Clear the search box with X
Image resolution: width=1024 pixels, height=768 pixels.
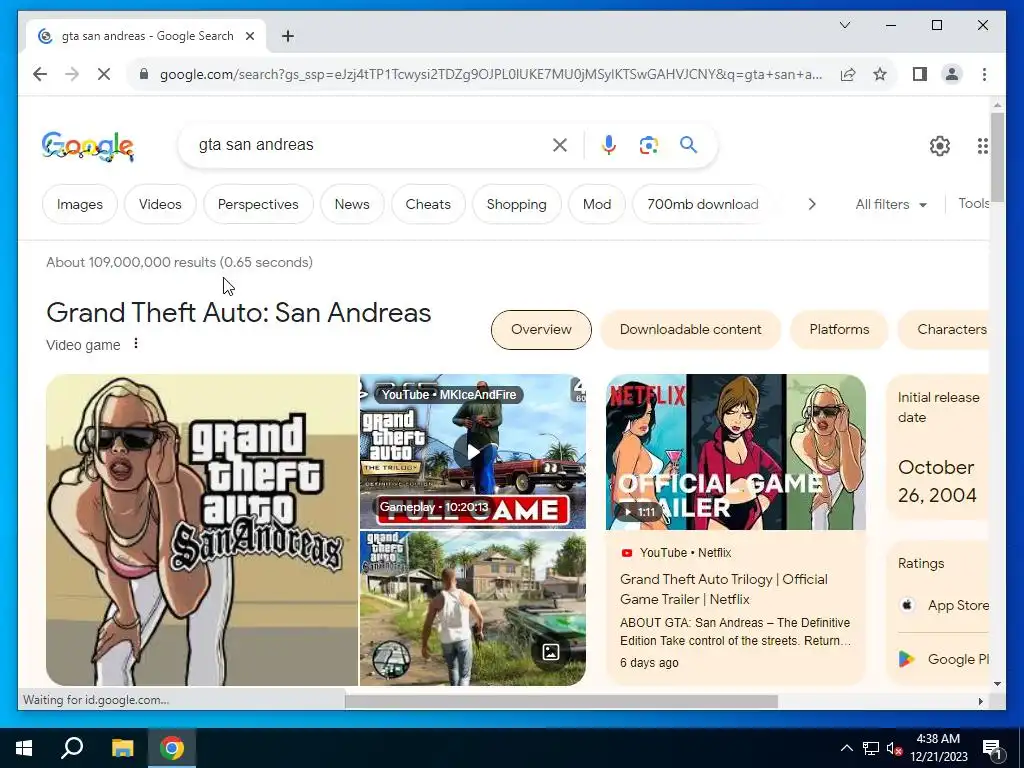coord(560,144)
